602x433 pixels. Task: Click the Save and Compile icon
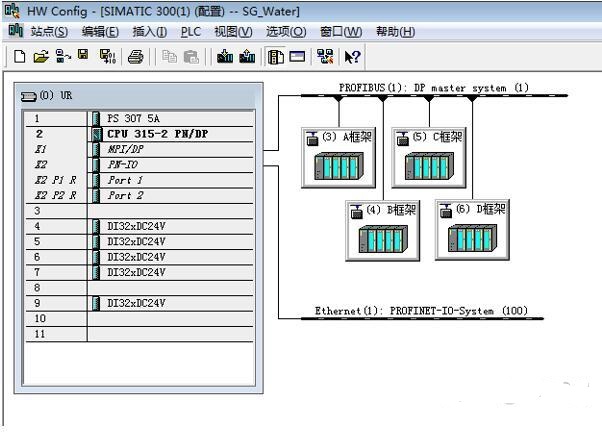(108, 56)
